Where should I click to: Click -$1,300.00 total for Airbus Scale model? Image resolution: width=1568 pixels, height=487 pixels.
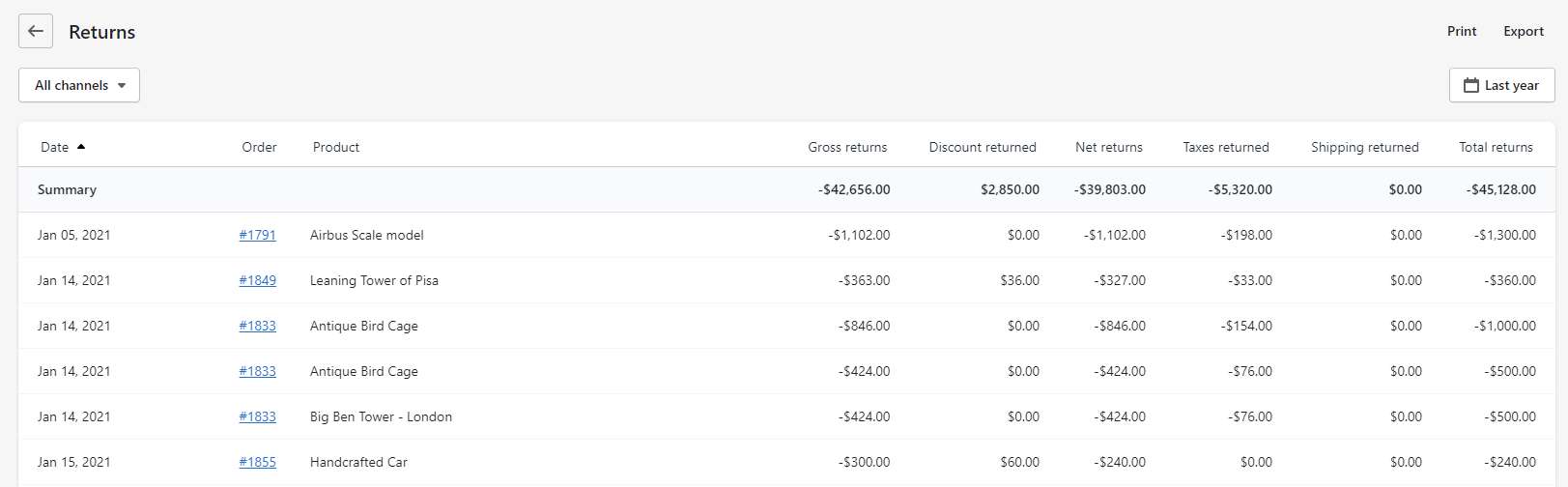point(1505,235)
